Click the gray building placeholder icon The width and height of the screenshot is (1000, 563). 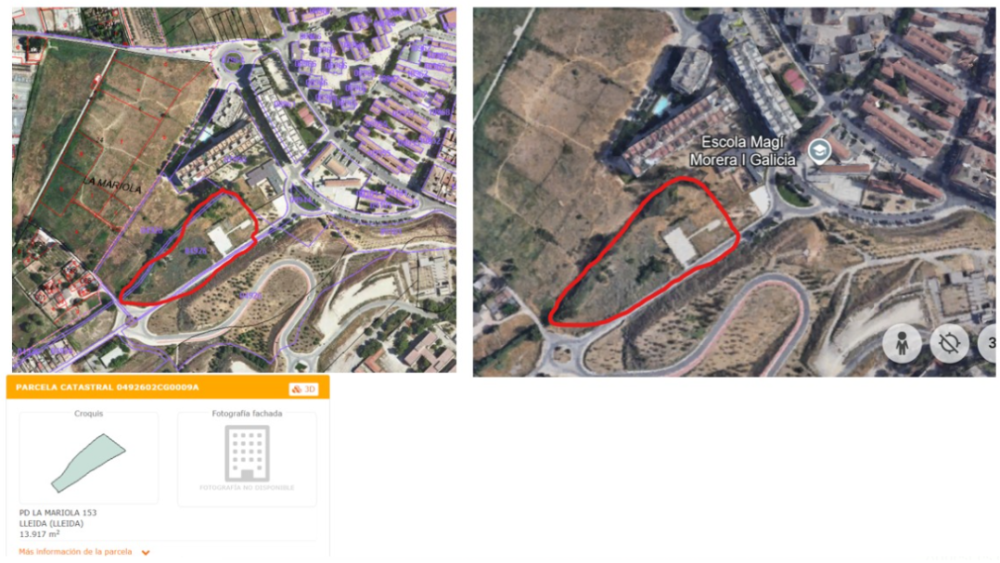pyautogui.click(x=247, y=453)
